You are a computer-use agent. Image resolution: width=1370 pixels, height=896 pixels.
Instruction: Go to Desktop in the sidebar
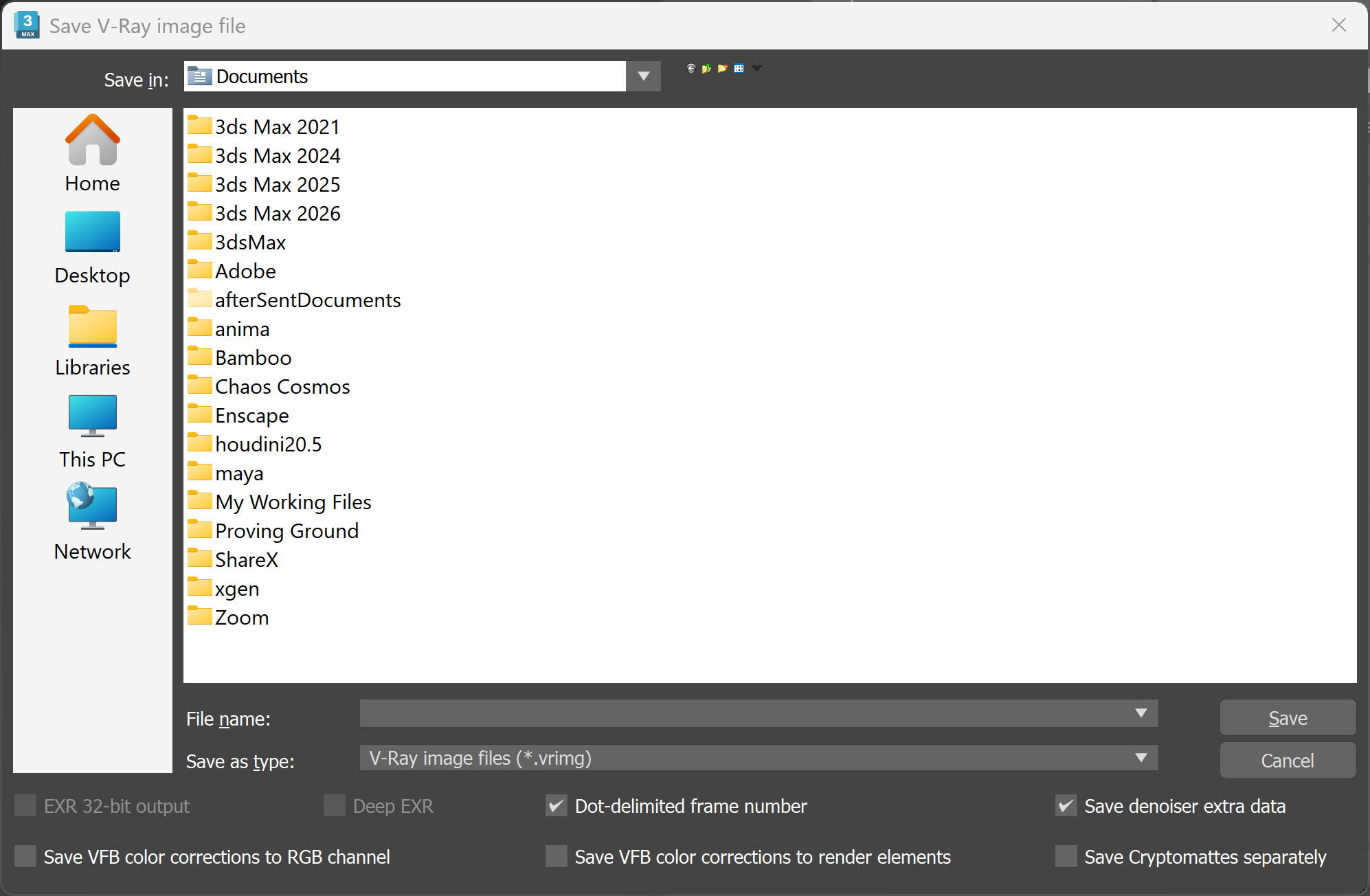pyautogui.click(x=92, y=248)
